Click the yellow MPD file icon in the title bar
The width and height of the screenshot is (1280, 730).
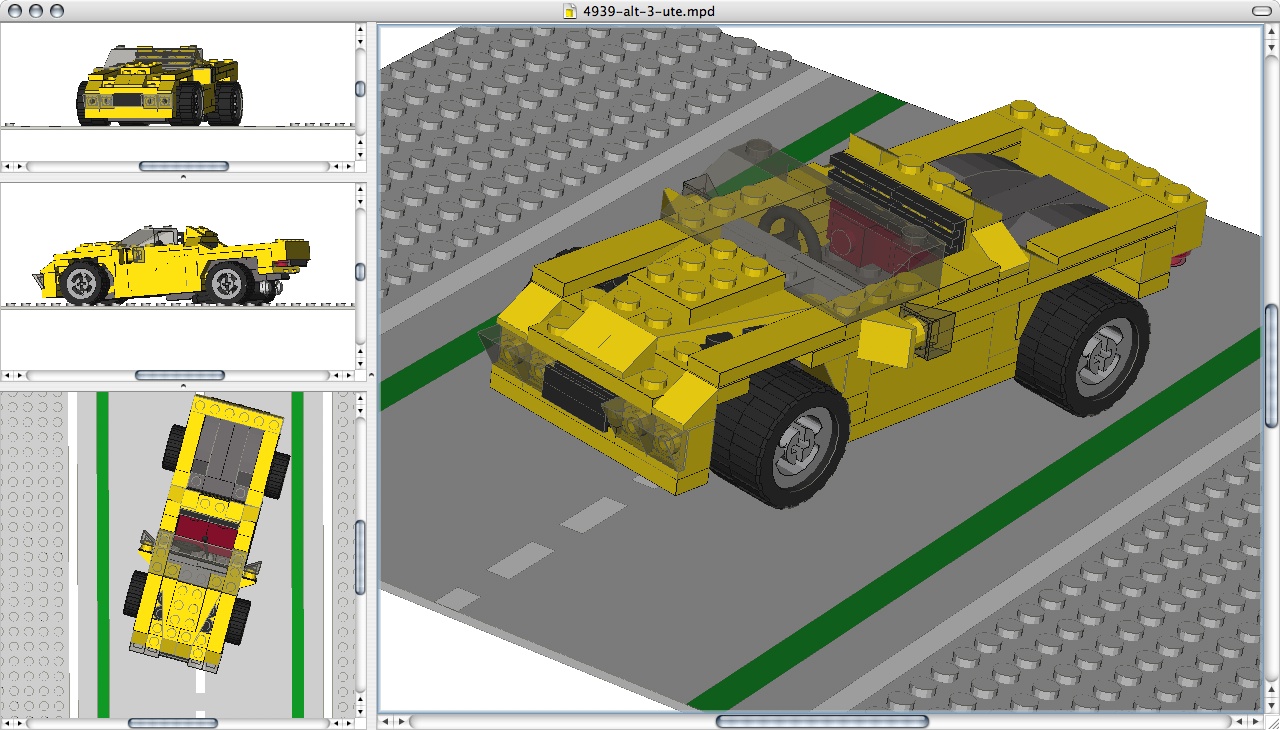tap(570, 12)
